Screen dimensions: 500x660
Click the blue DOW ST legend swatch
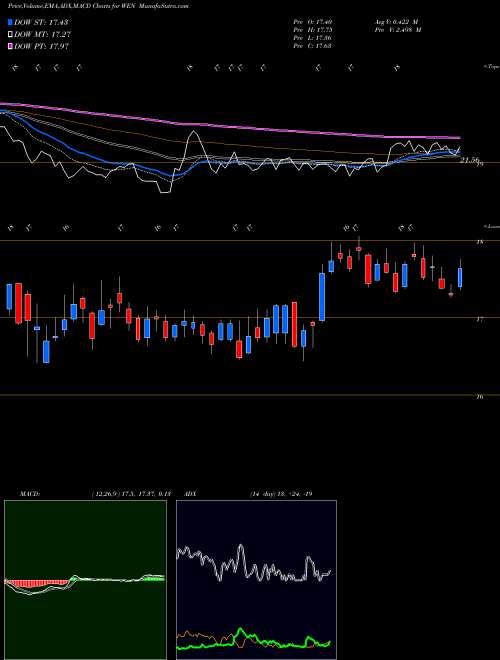[x=11, y=22]
